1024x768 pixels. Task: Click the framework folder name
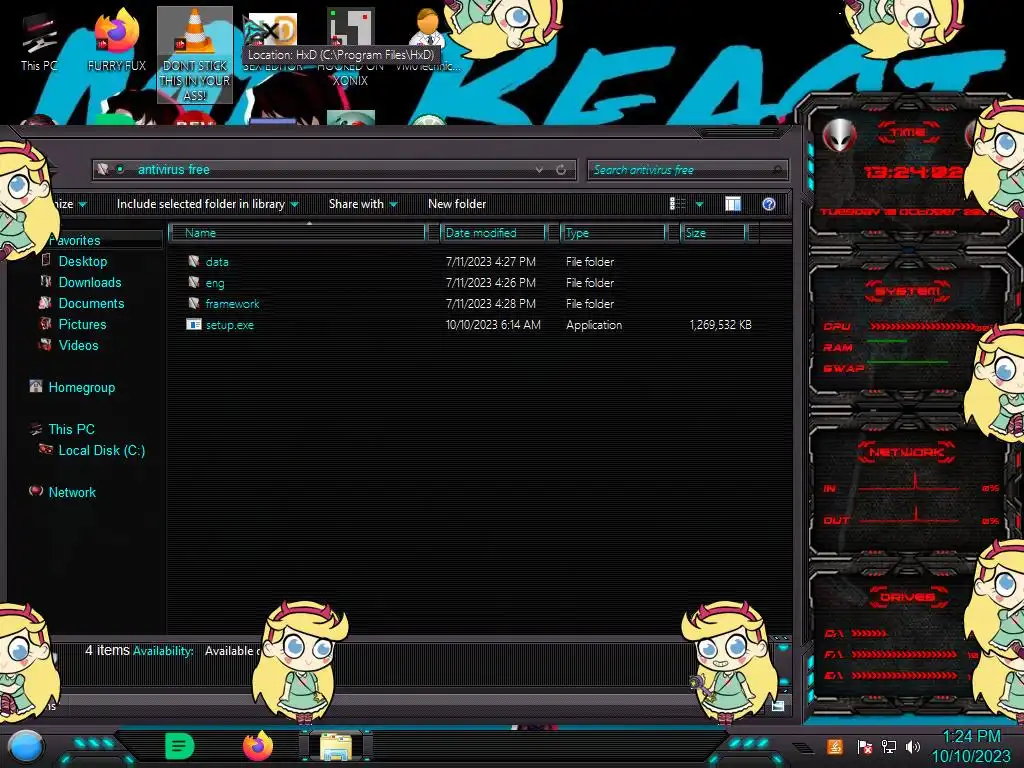pos(232,304)
